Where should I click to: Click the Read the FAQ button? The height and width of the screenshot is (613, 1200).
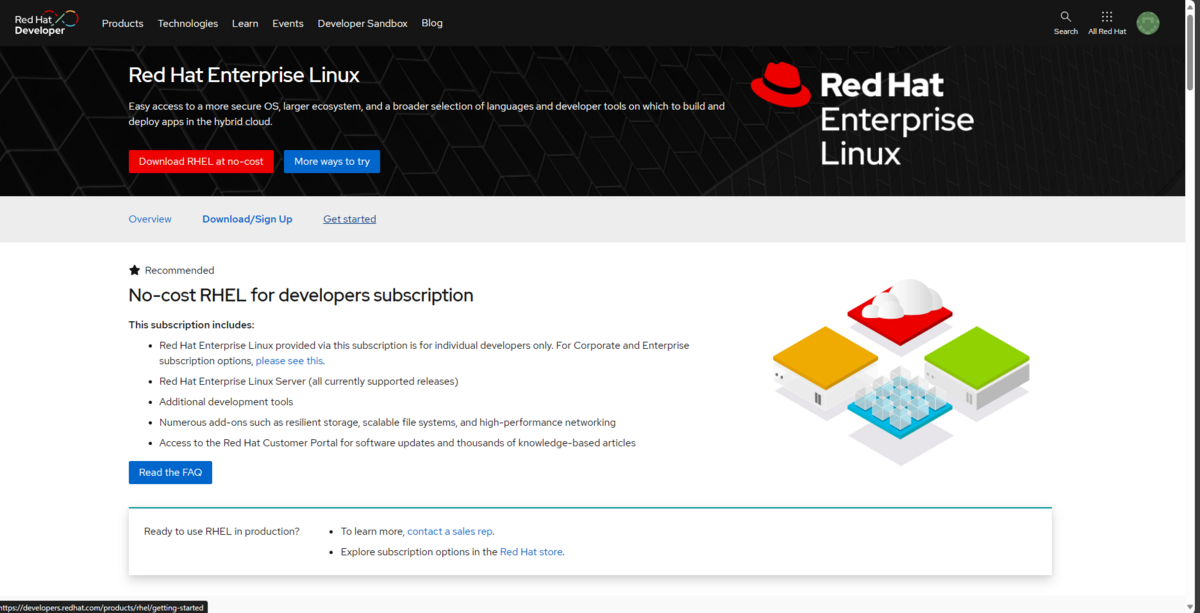pyautogui.click(x=170, y=472)
